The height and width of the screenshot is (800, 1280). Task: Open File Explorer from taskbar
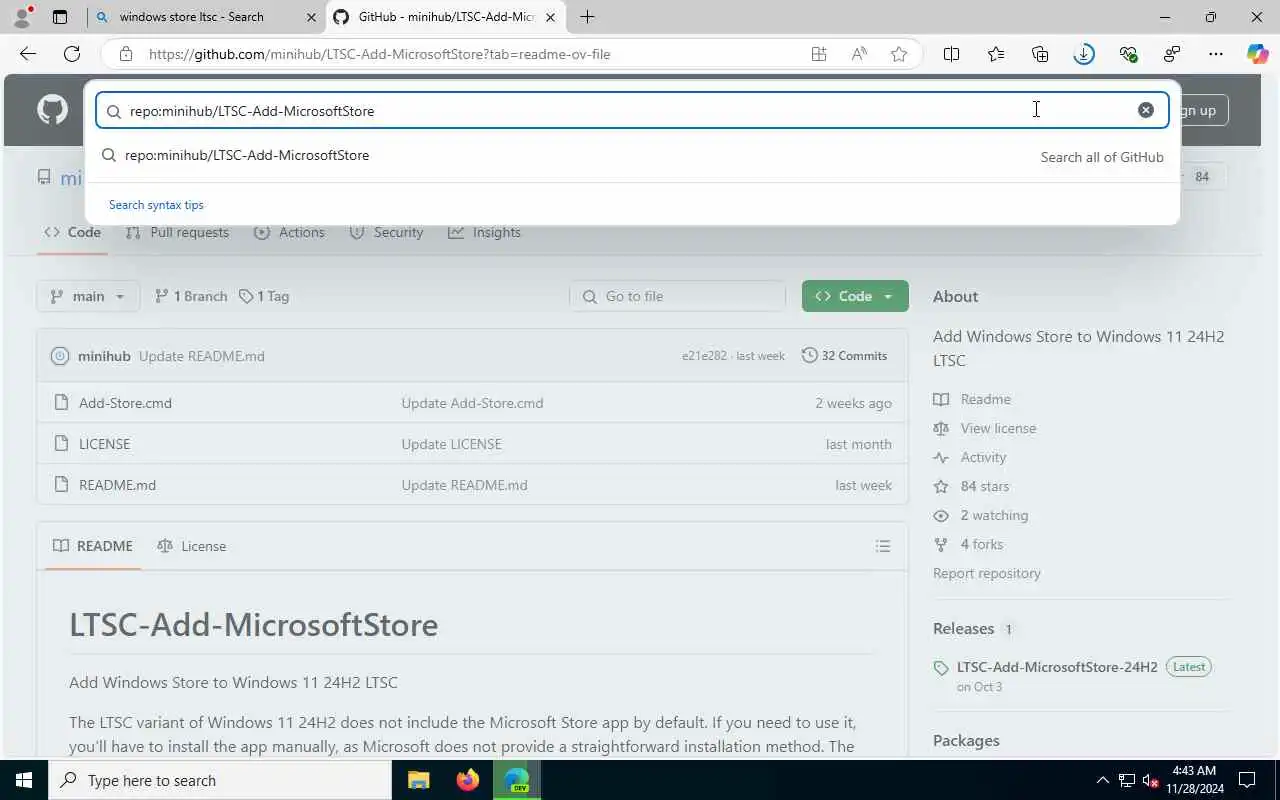coord(418,780)
